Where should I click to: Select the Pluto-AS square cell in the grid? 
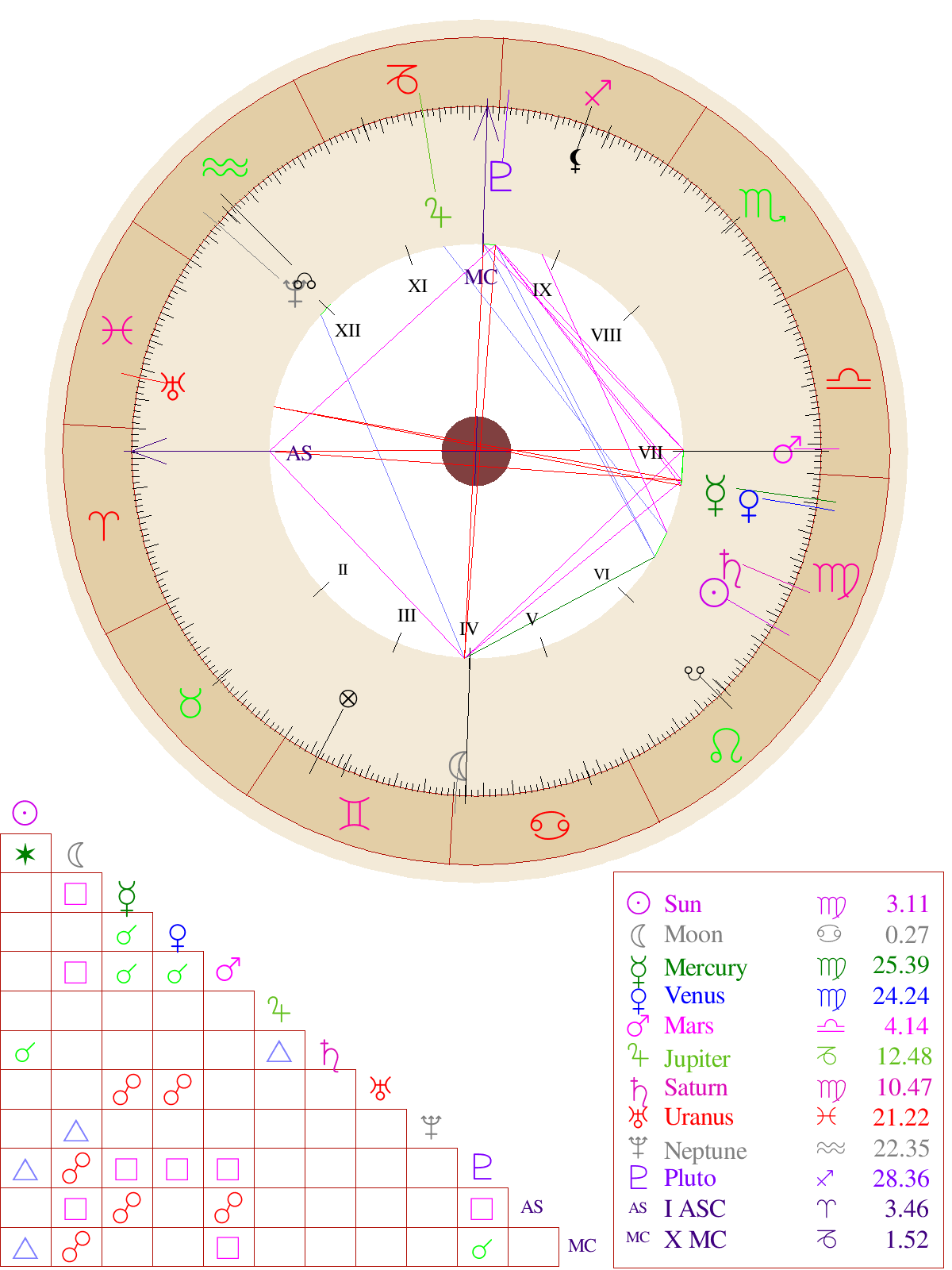pos(482,1208)
